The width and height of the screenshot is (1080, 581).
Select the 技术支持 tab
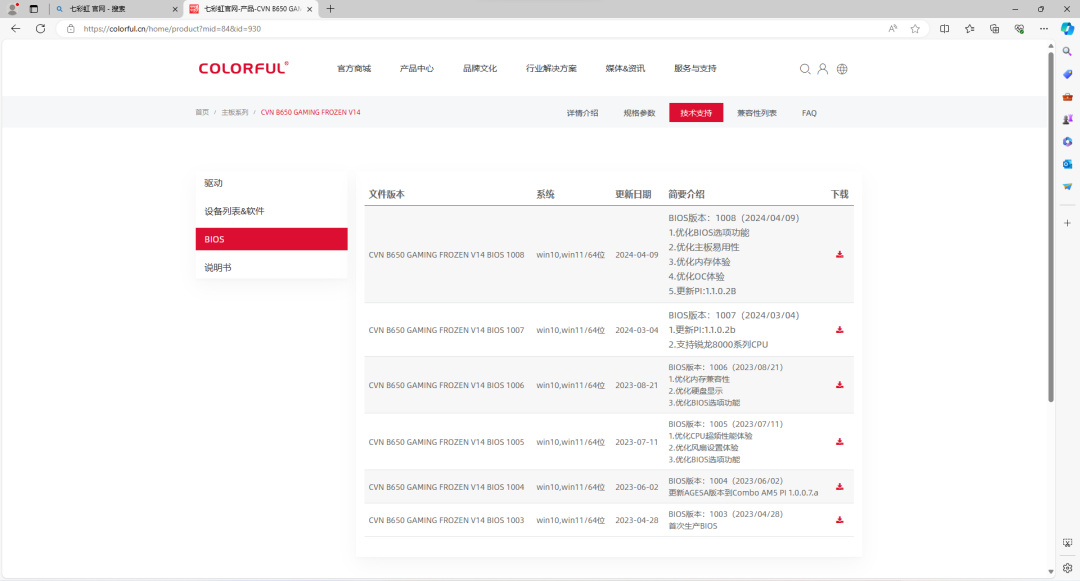696,113
